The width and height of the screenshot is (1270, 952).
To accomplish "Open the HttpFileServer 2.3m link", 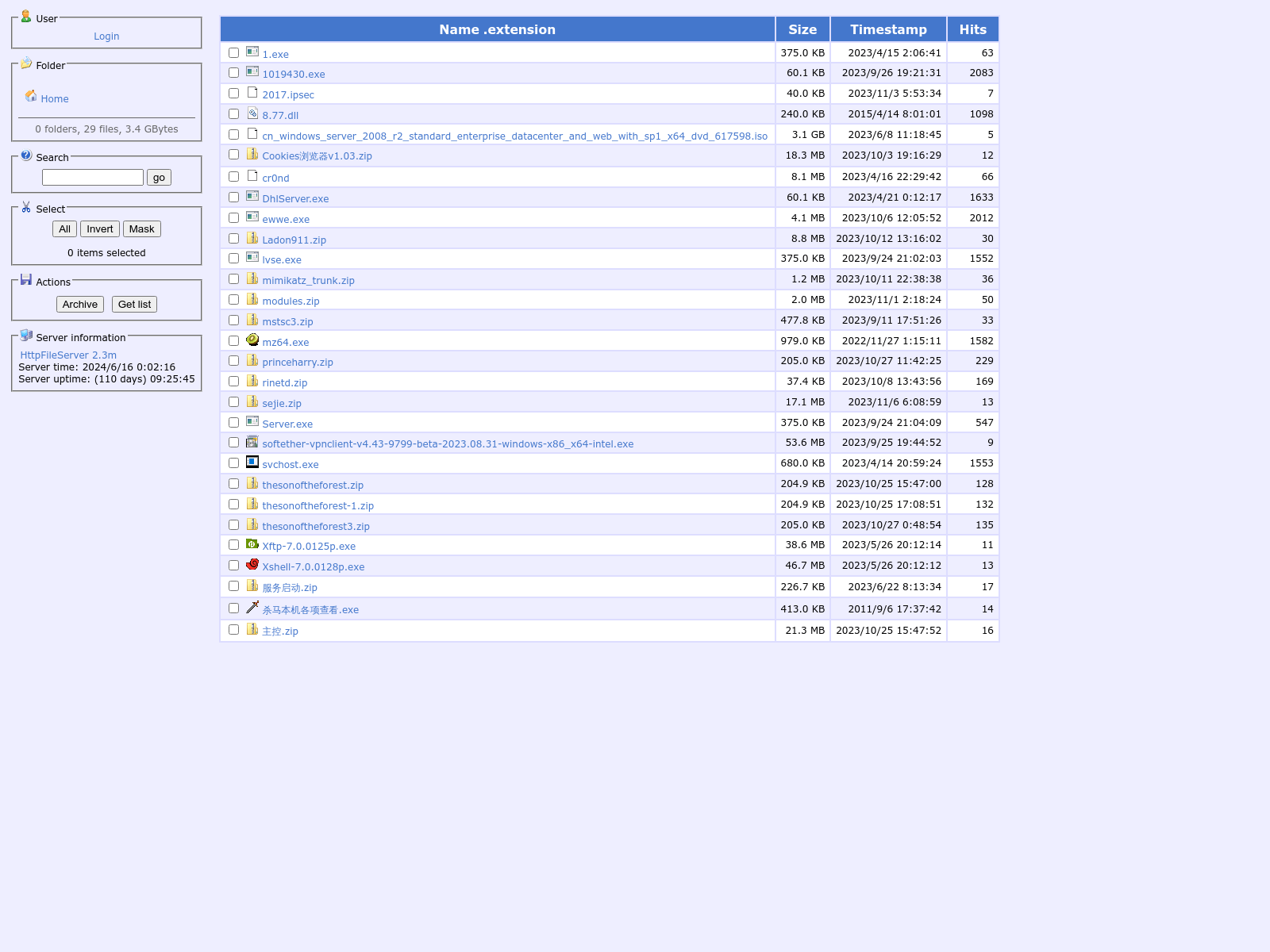I will pos(68,355).
